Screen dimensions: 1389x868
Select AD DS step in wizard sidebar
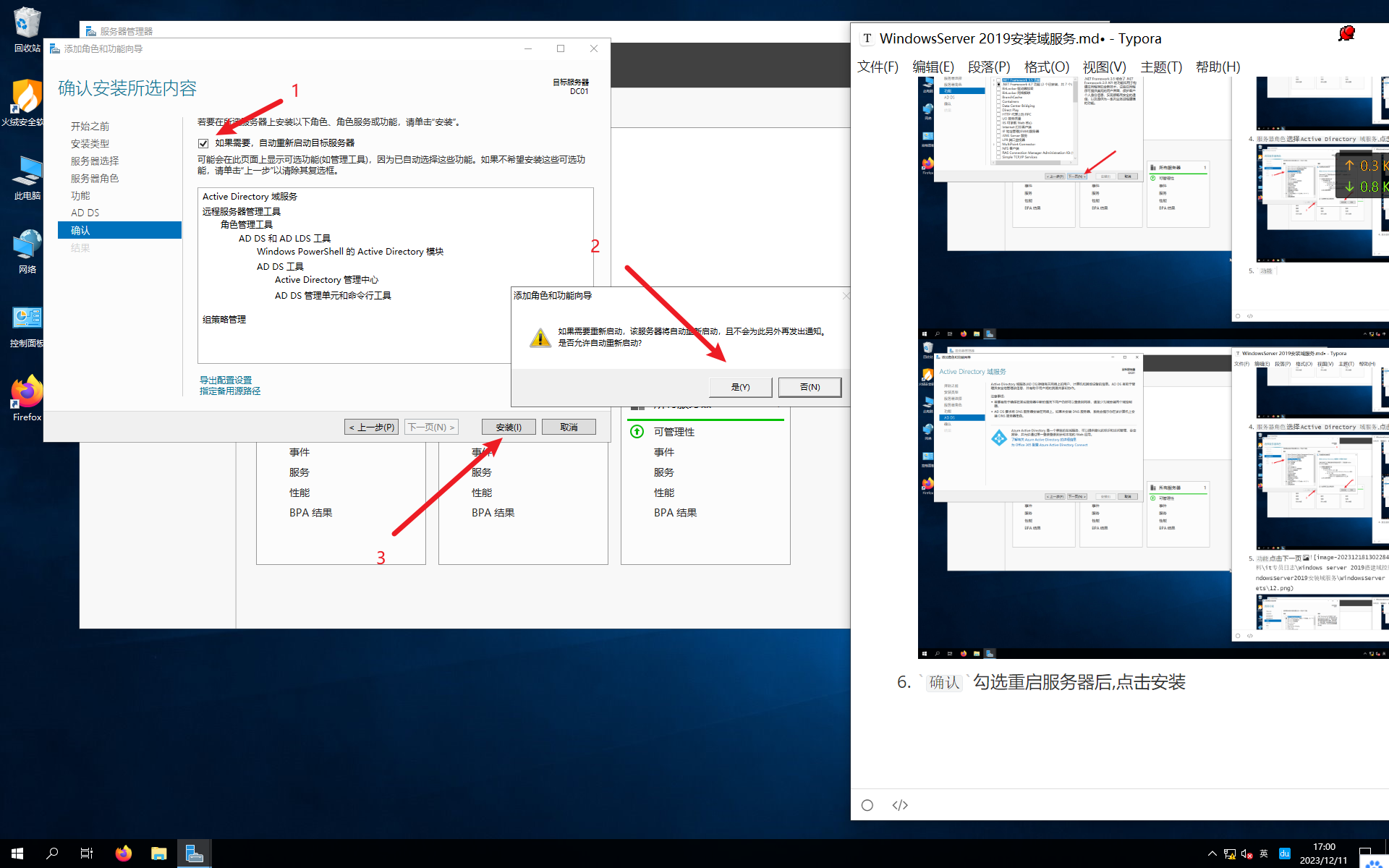tap(85, 213)
